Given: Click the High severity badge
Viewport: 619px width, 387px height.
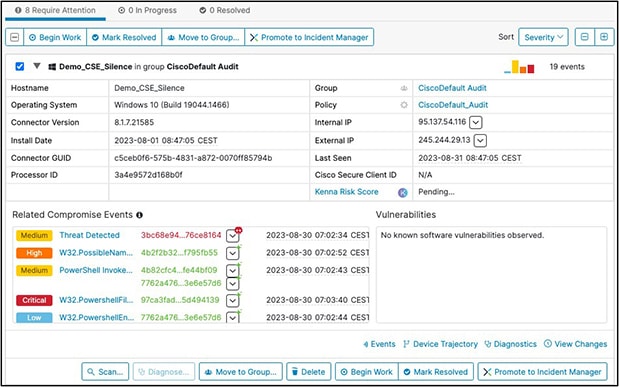Looking at the screenshot, I should click(x=34, y=253).
